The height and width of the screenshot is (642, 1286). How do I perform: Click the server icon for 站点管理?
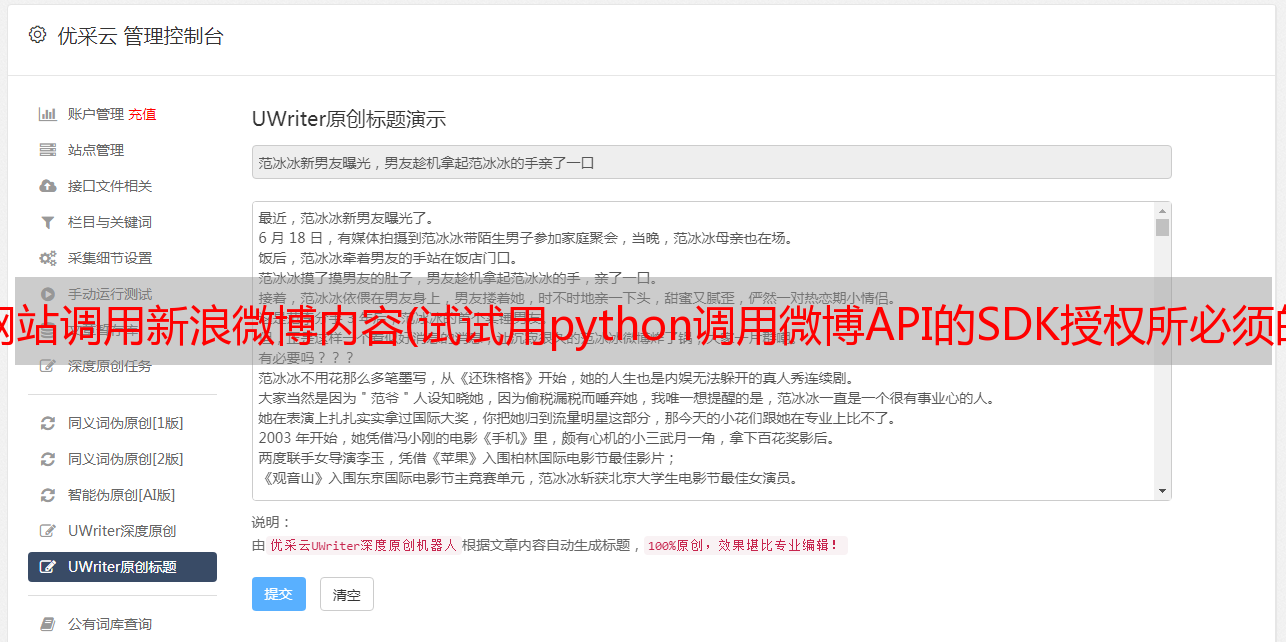tap(47, 150)
